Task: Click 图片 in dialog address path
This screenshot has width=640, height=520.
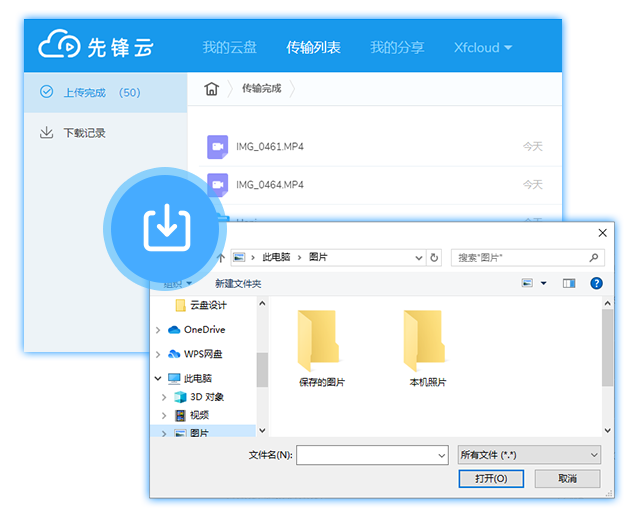Action: click(318, 257)
